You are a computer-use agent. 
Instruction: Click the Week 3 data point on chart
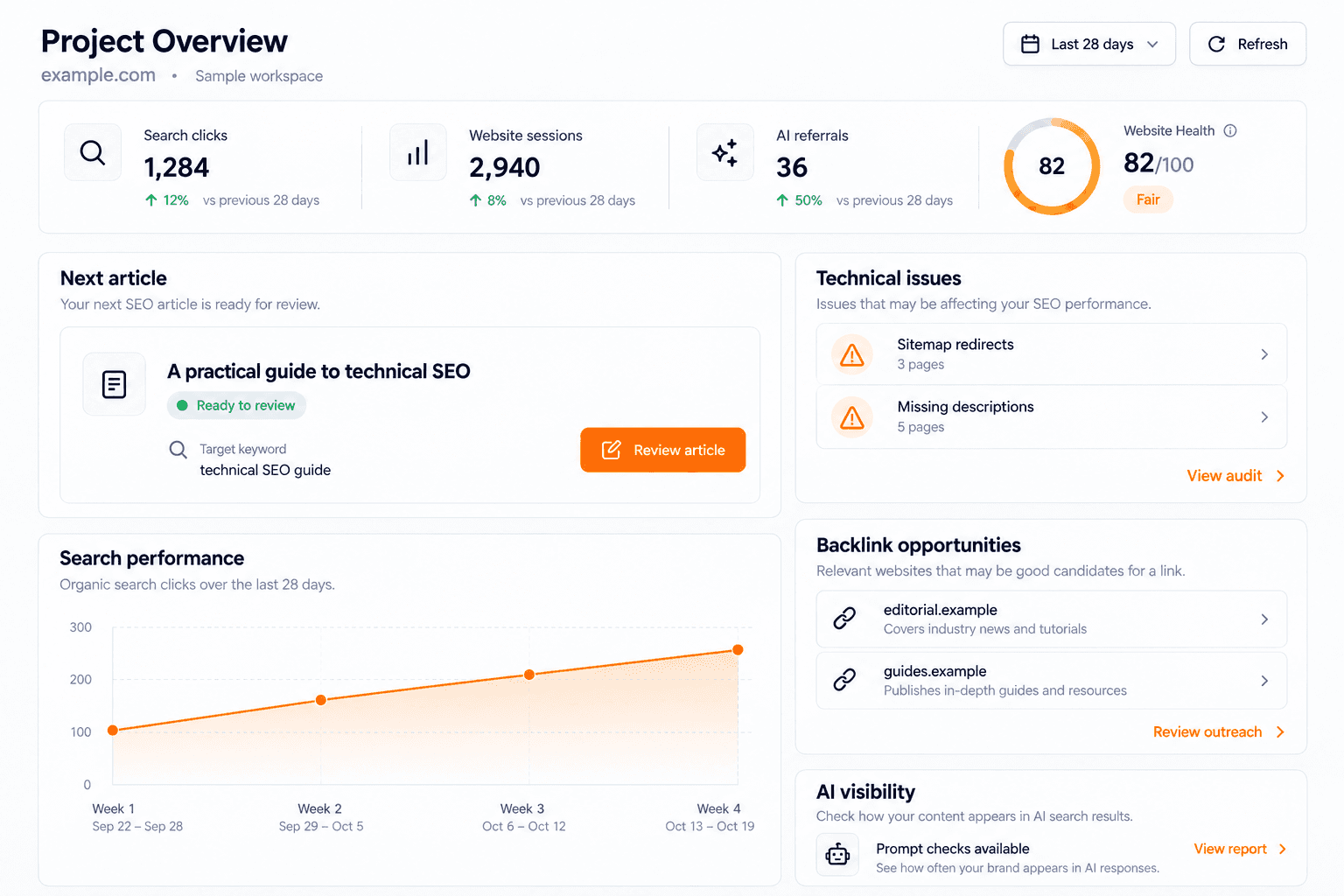[529, 675]
